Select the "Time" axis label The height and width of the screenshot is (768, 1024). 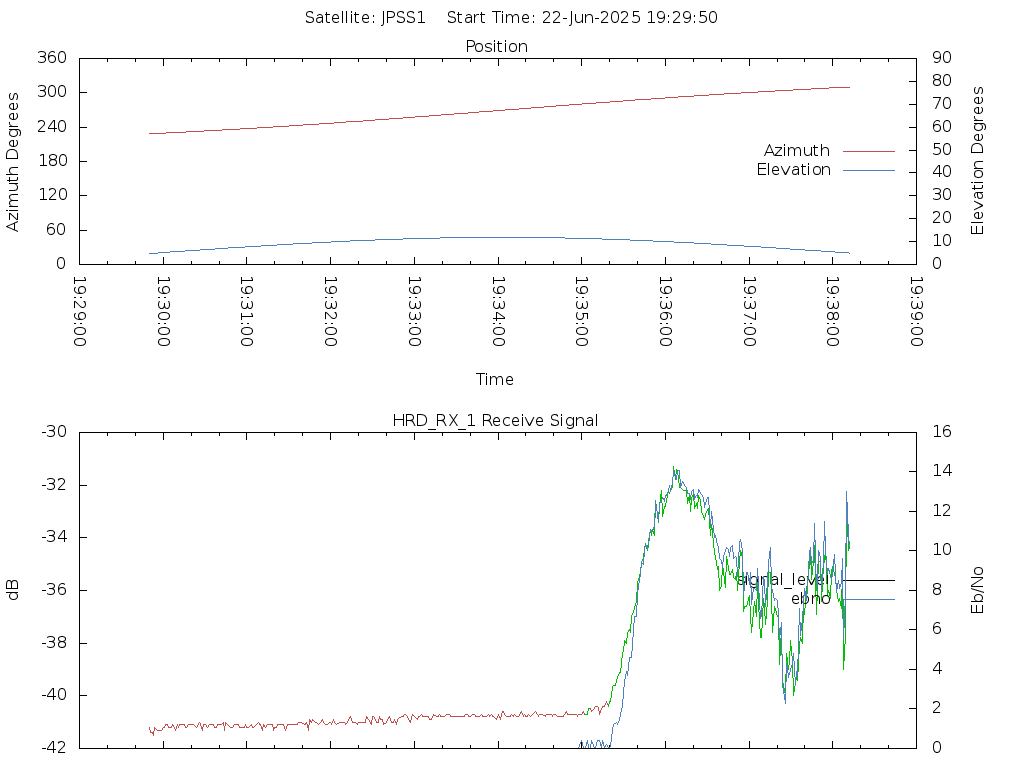[x=494, y=379]
